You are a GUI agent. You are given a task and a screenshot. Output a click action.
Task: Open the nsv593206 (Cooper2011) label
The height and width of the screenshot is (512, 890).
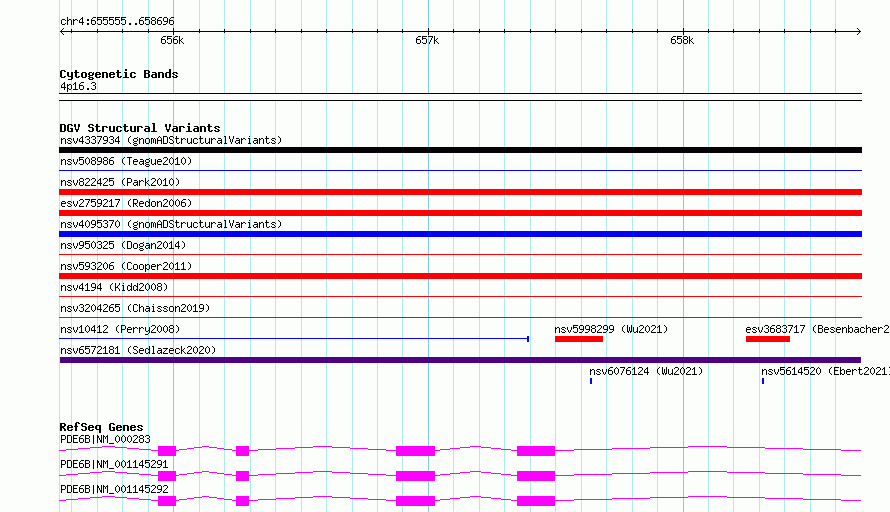[x=126, y=266]
